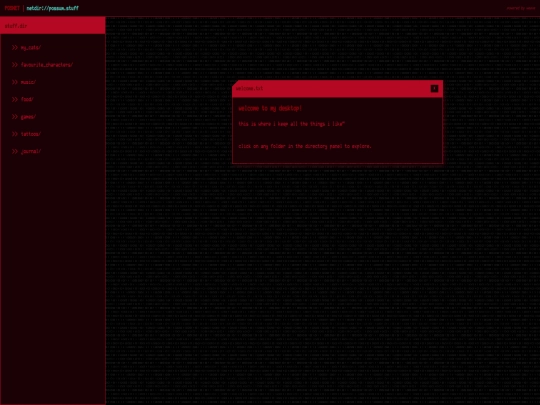Explore the 'games/' folder name
Image resolution: width=540 pixels, height=405 pixels.
point(28,117)
